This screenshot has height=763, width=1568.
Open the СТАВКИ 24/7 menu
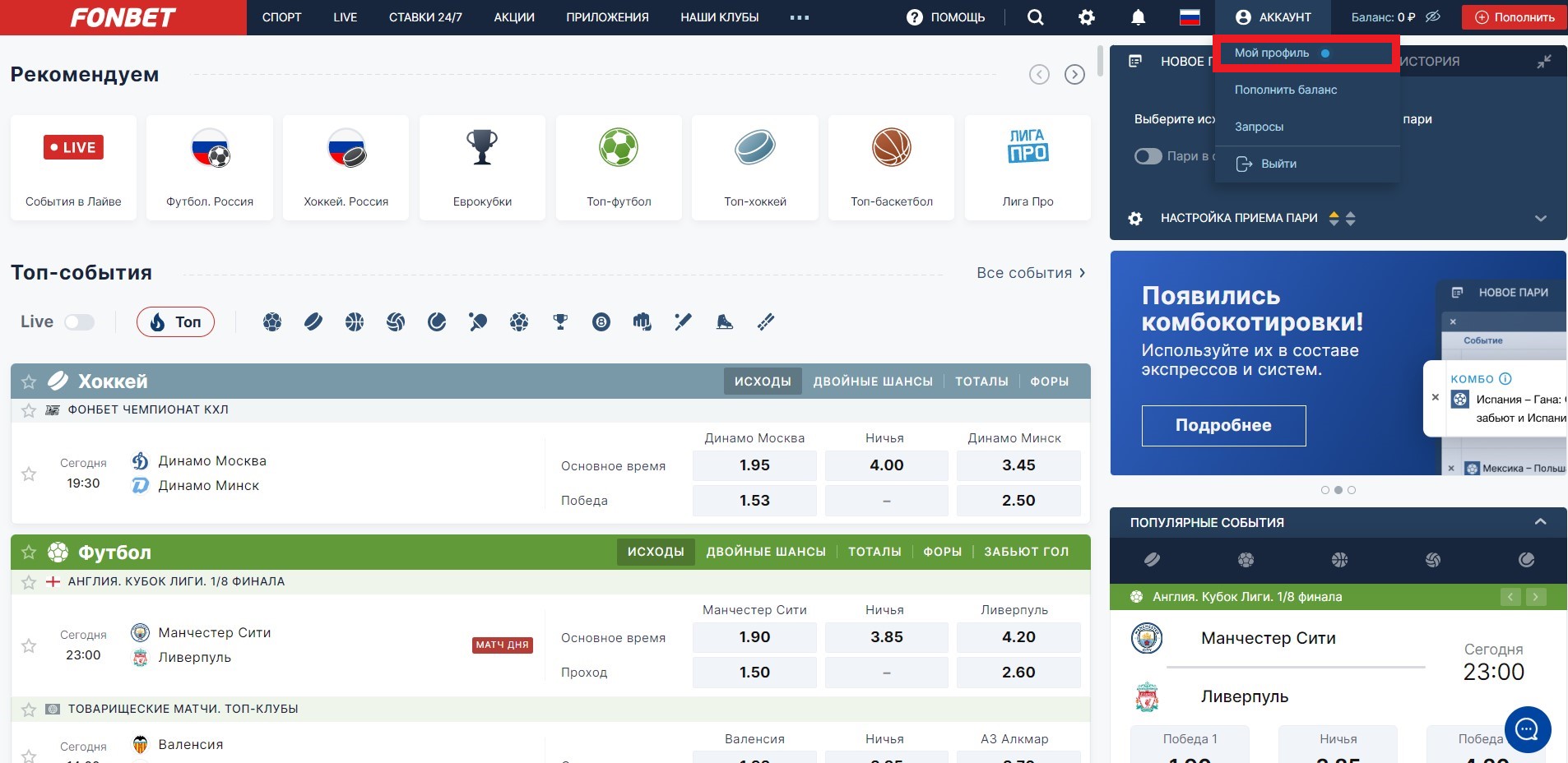click(425, 17)
